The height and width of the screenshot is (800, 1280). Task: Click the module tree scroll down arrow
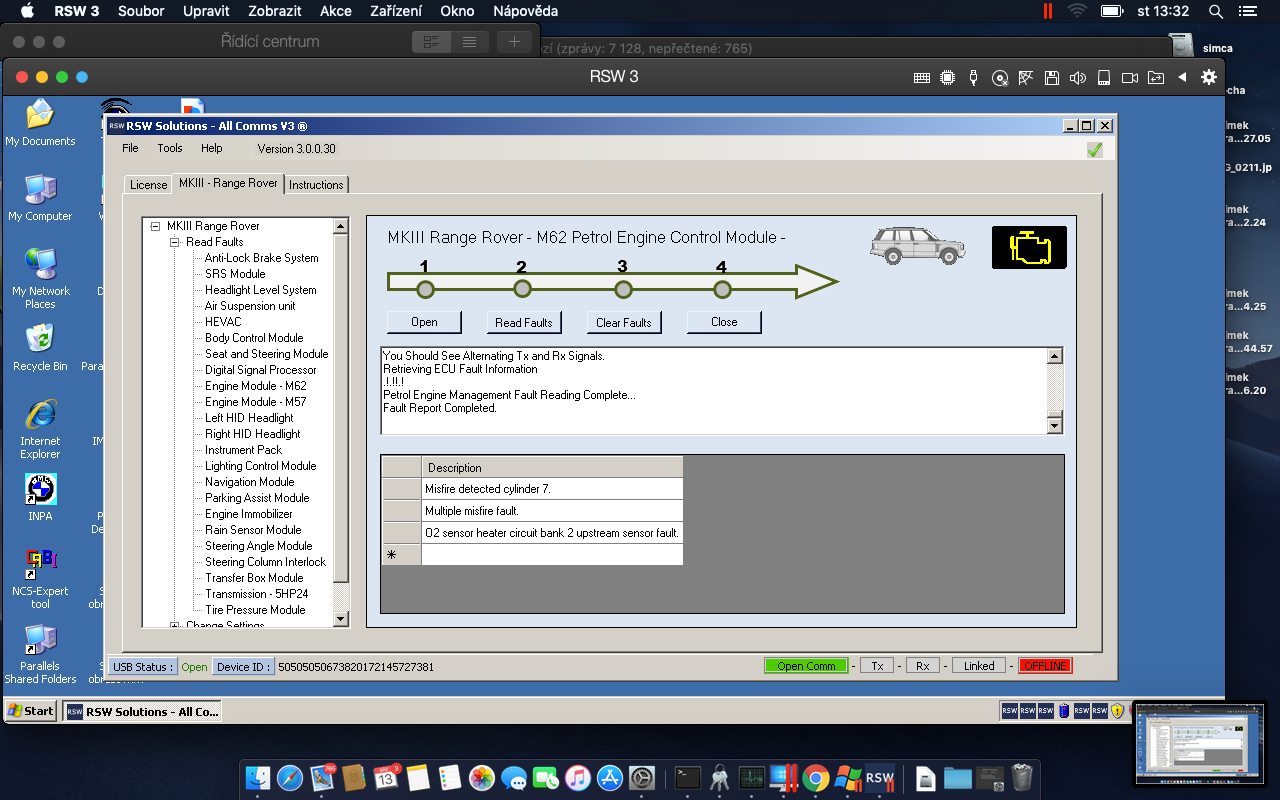pos(341,619)
